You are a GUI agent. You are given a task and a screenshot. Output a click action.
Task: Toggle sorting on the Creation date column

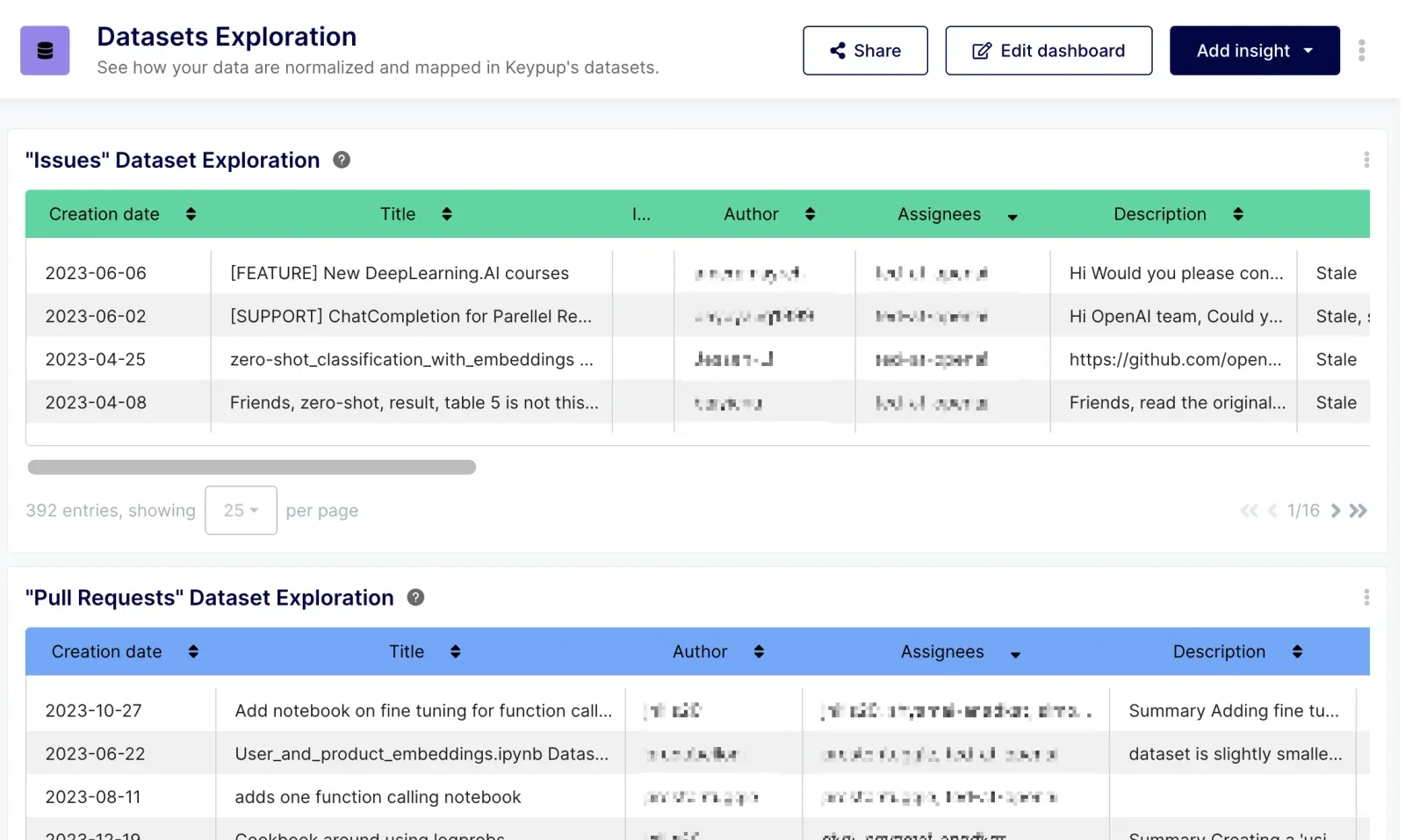point(191,213)
